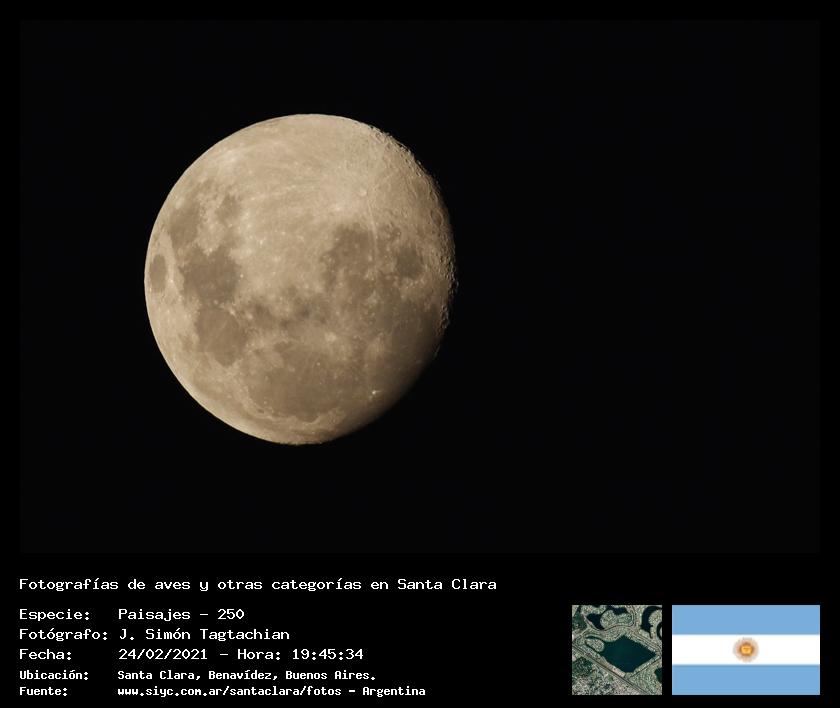Select the bottom blue stripe of the flag
840x708 pixels.
pyautogui.click(x=745, y=680)
